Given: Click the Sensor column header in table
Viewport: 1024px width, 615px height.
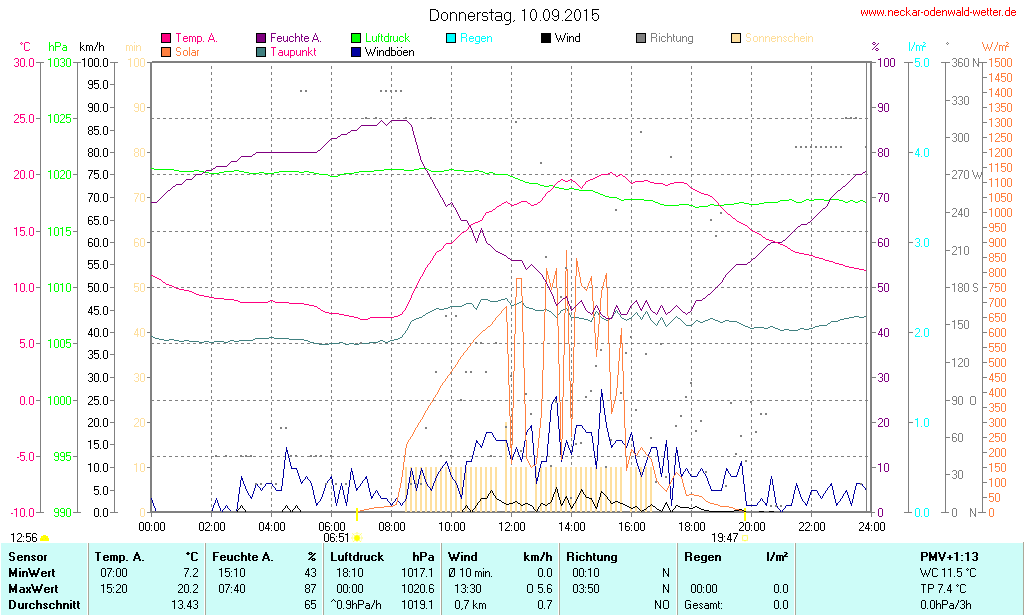Looking at the screenshot, I should point(26,557).
